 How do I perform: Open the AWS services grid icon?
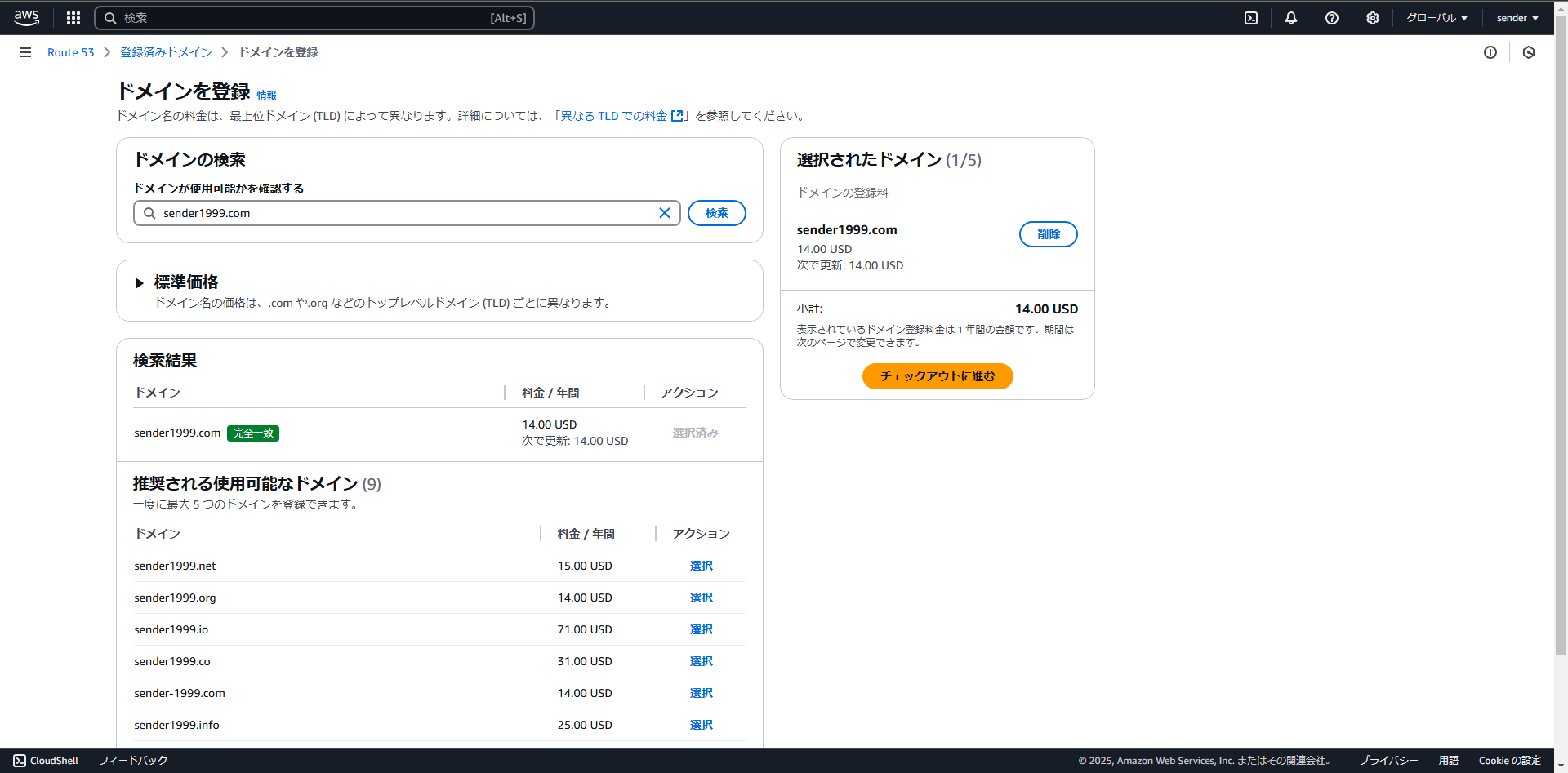[x=73, y=17]
